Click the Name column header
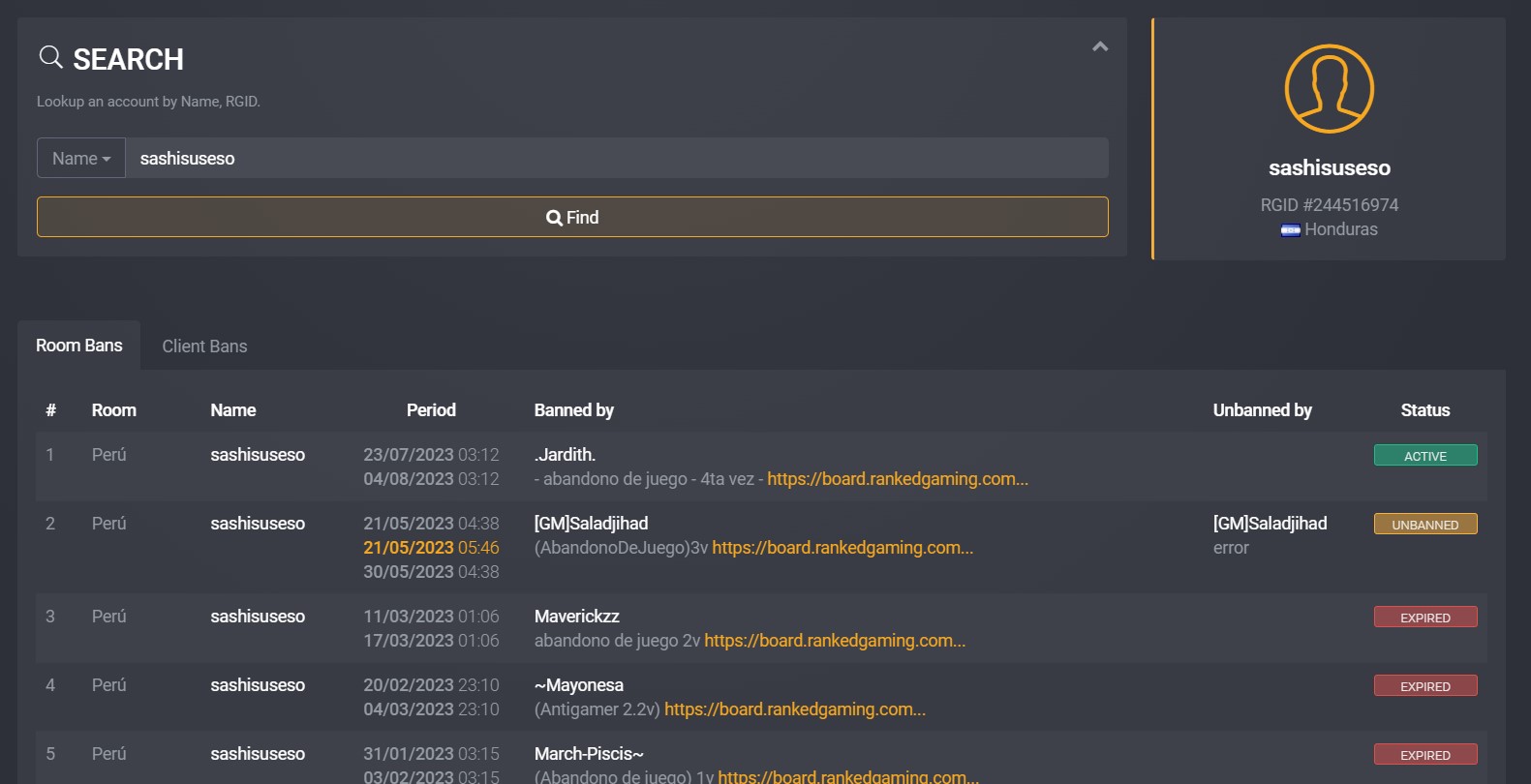Image resolution: width=1531 pixels, height=784 pixels. pyautogui.click(x=233, y=410)
